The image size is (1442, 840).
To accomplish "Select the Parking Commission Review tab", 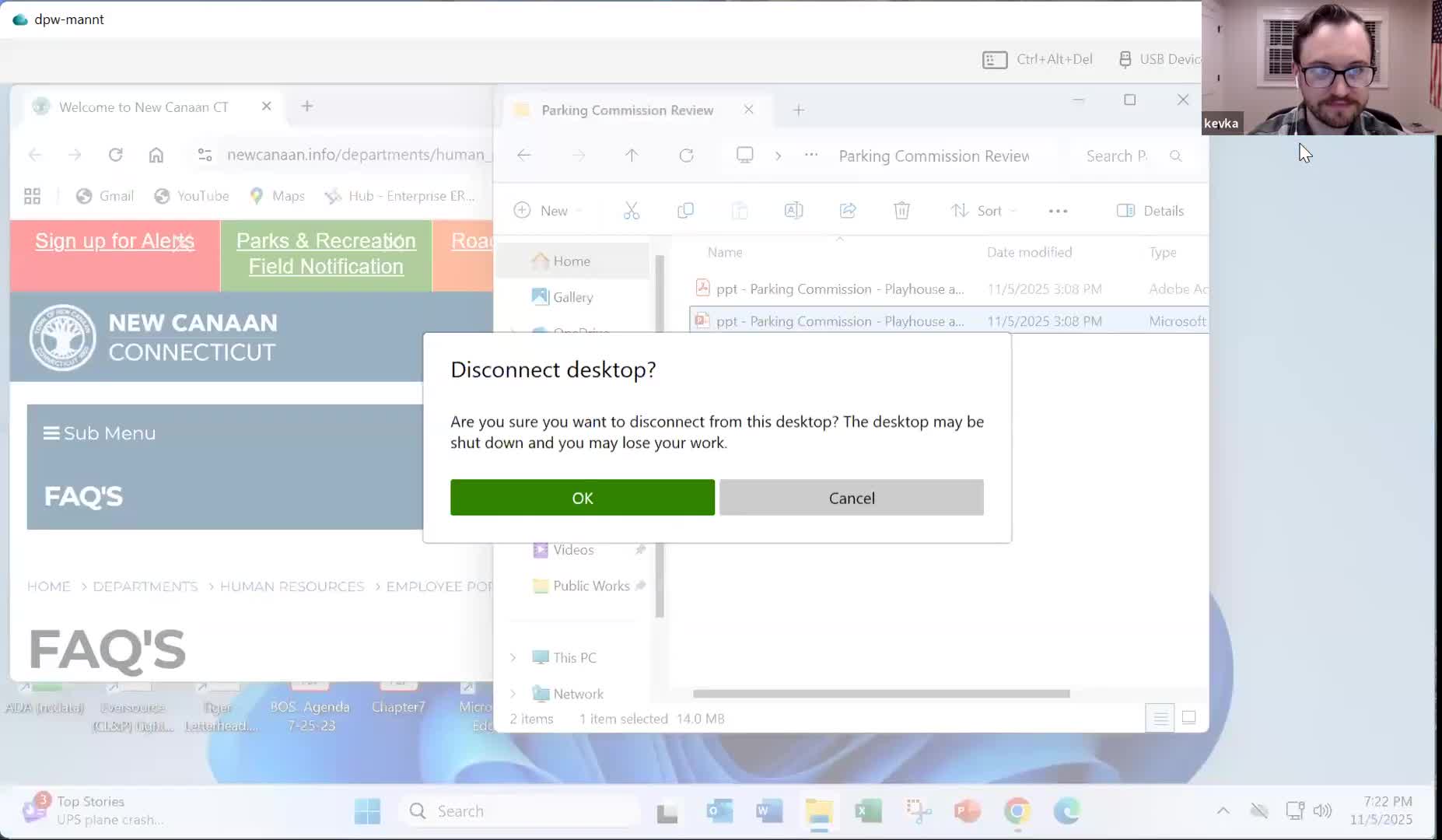I will point(627,110).
